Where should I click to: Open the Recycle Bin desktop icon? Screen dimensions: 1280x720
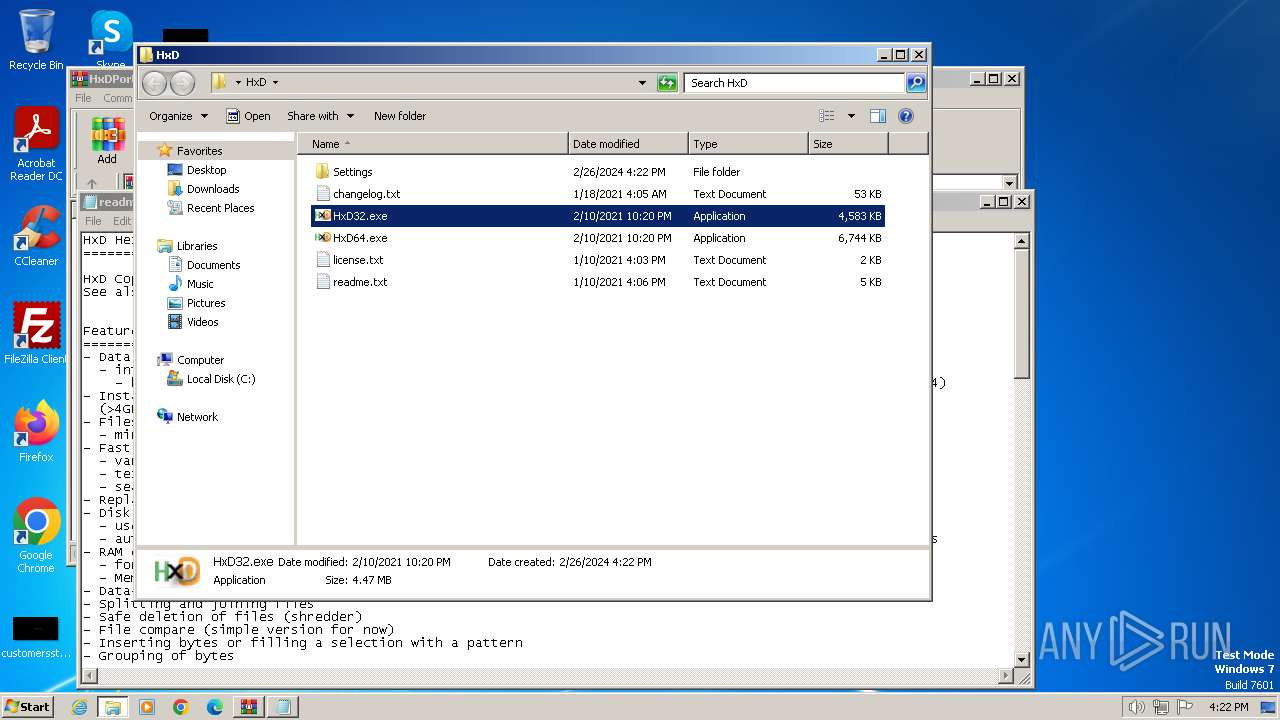(36, 40)
